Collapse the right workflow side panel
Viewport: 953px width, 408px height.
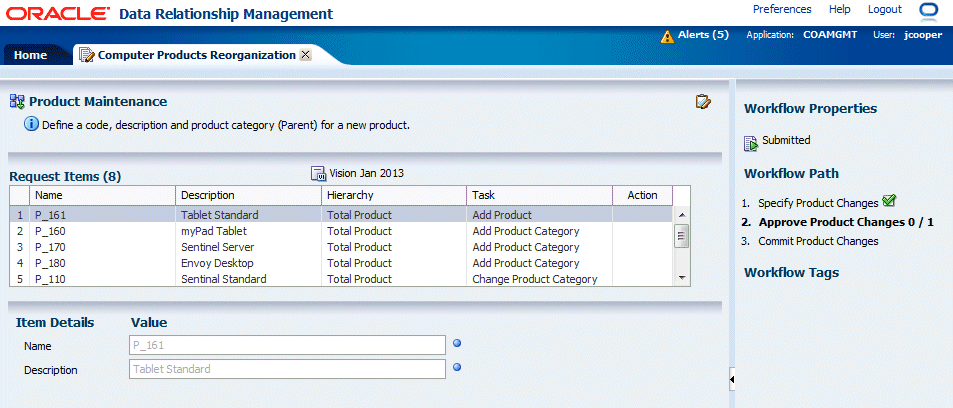(732, 379)
